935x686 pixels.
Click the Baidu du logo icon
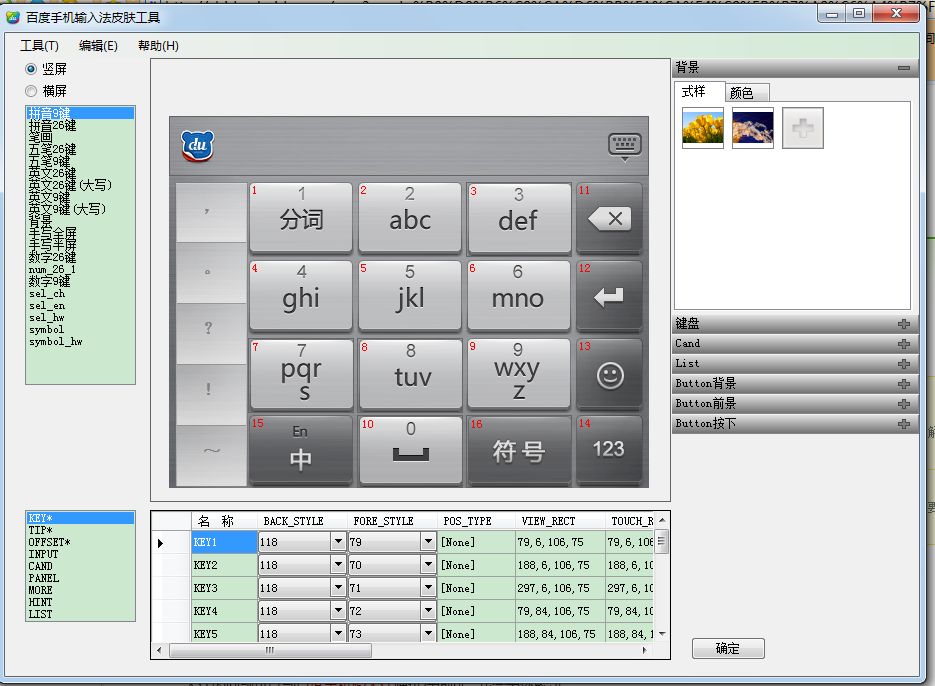[x=197, y=146]
